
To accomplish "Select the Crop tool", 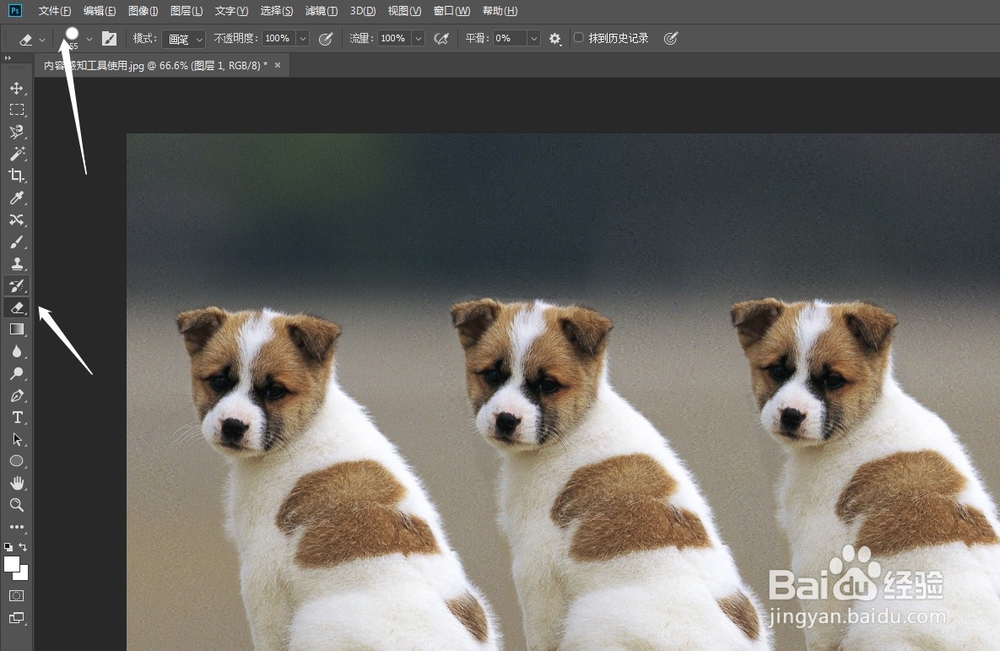I will coord(17,175).
